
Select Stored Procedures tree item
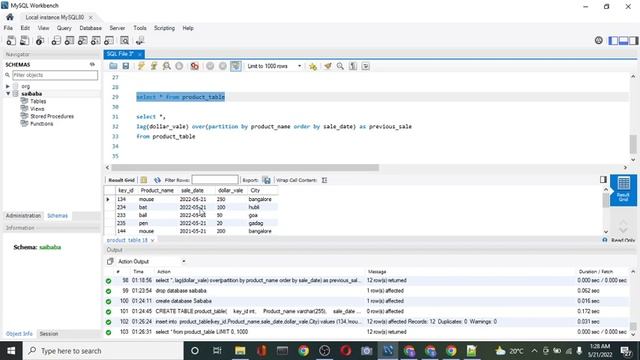(52, 116)
